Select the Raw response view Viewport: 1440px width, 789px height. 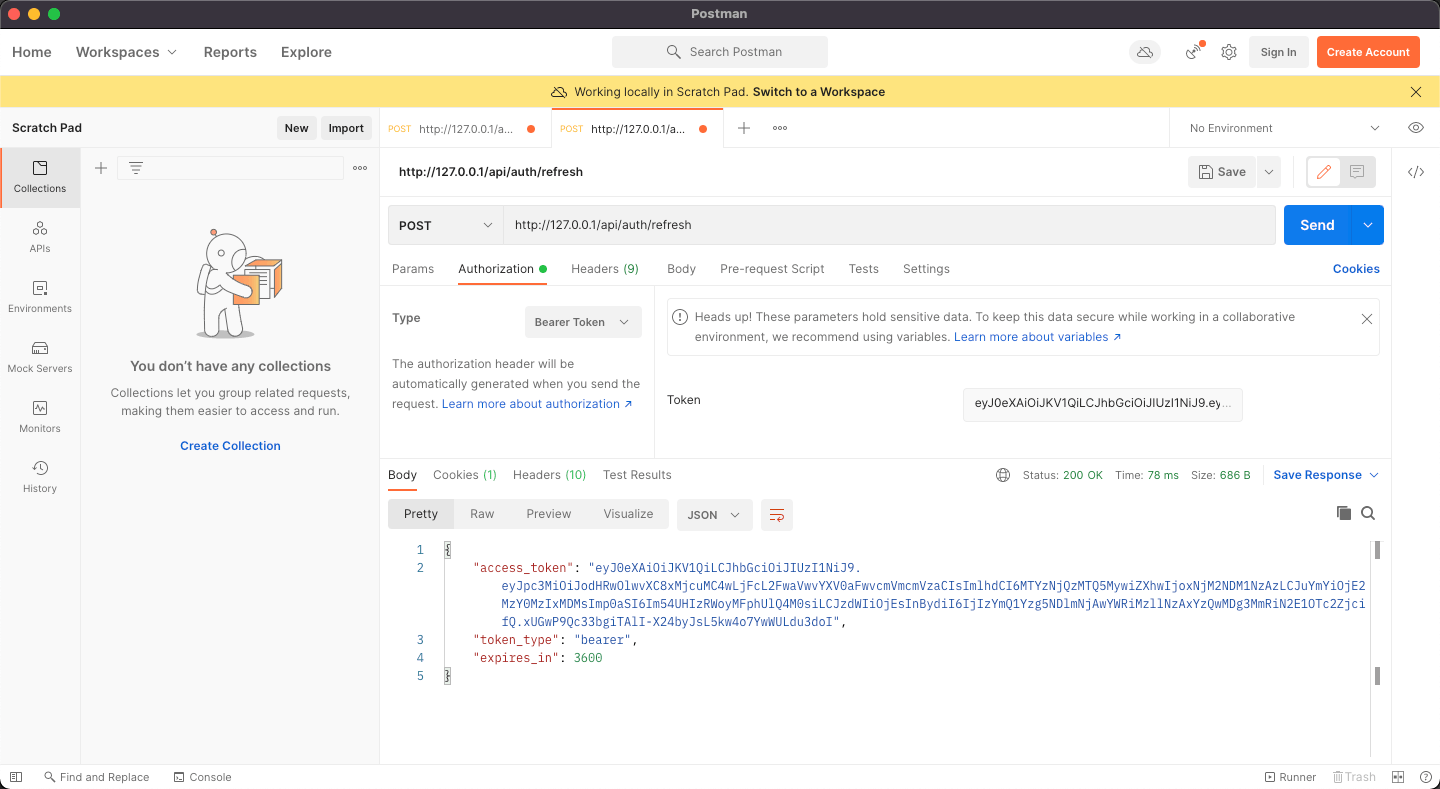point(482,514)
